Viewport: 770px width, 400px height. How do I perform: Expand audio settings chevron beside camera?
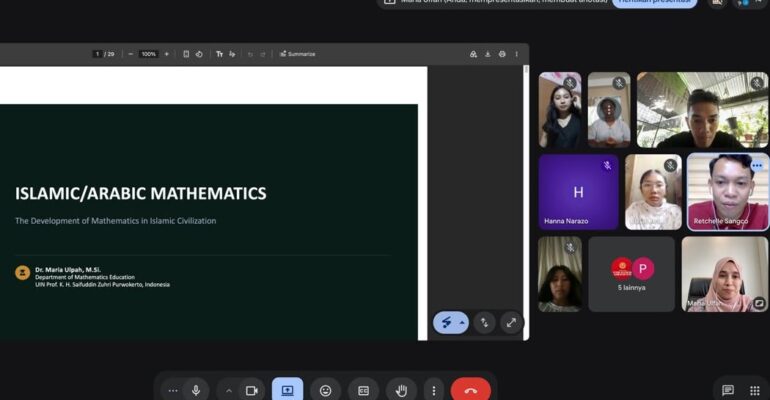[x=229, y=391]
